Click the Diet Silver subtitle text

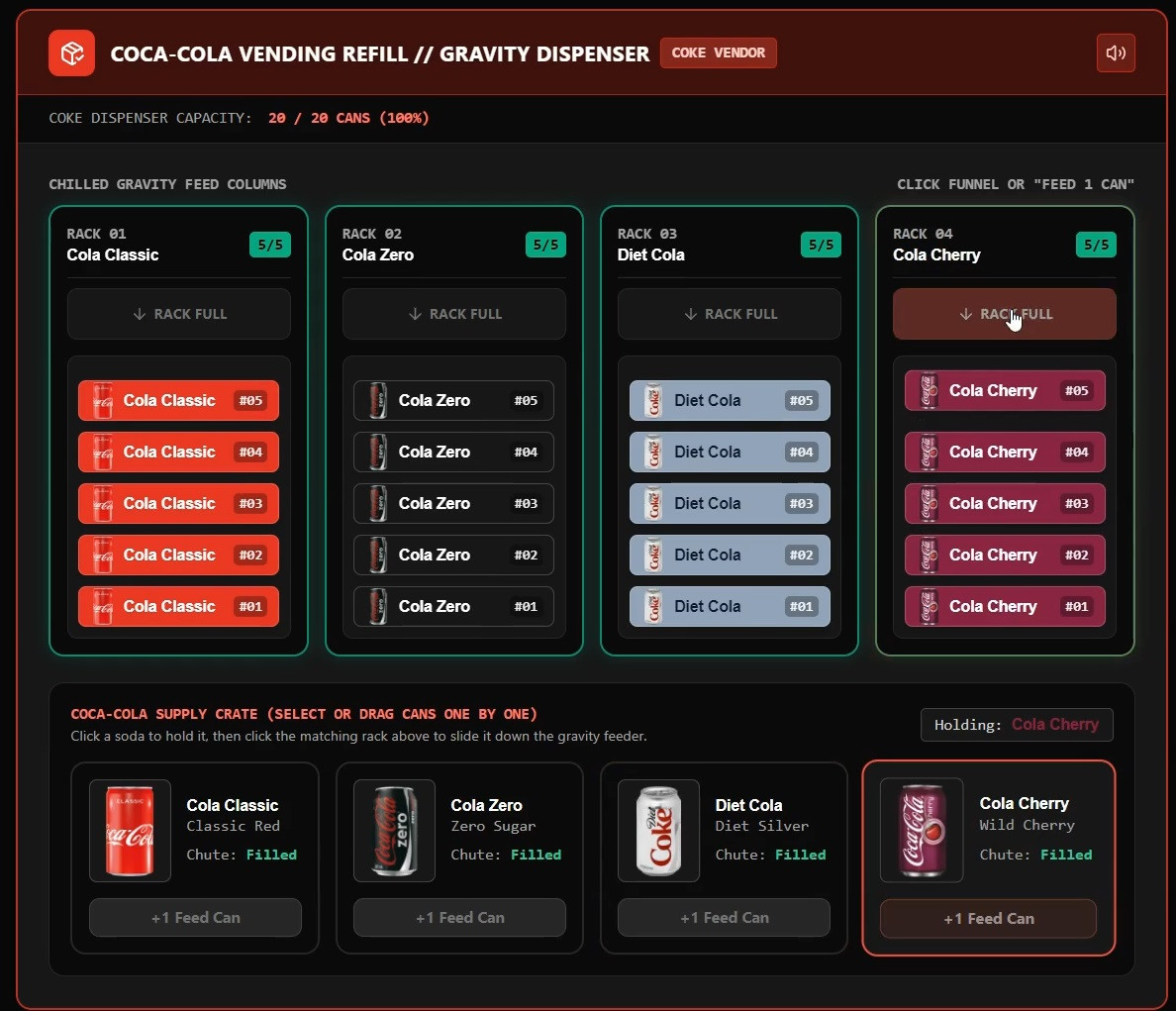pos(761,826)
